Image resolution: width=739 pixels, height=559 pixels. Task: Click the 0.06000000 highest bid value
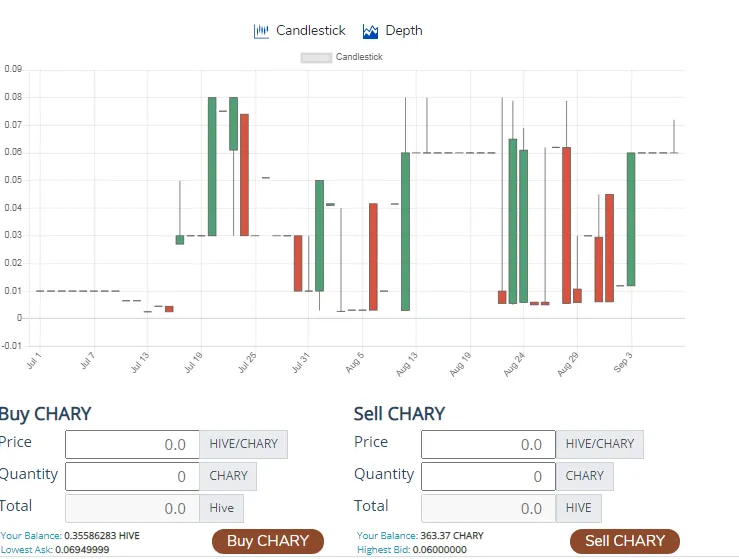click(440, 550)
